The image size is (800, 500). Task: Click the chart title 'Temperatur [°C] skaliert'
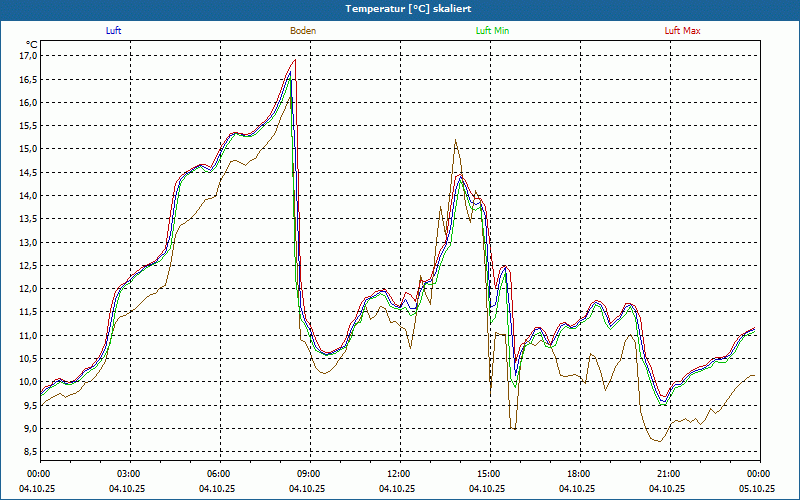[x=400, y=8]
